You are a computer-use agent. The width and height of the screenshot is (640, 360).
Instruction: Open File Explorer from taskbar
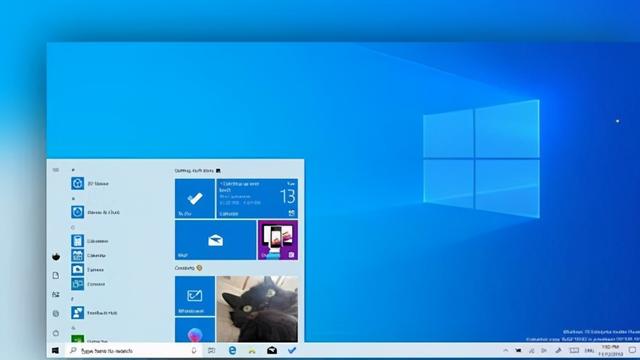pyautogui.click(x=252, y=351)
